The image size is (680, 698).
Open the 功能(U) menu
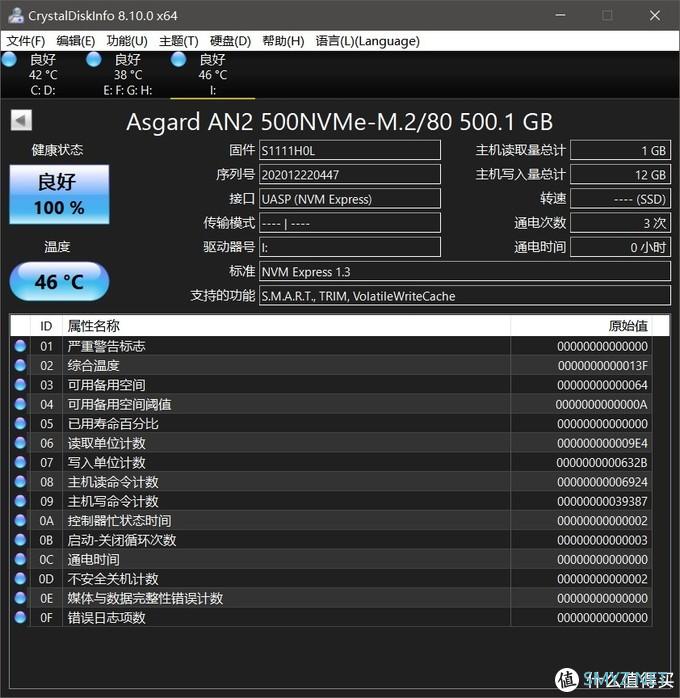point(127,41)
